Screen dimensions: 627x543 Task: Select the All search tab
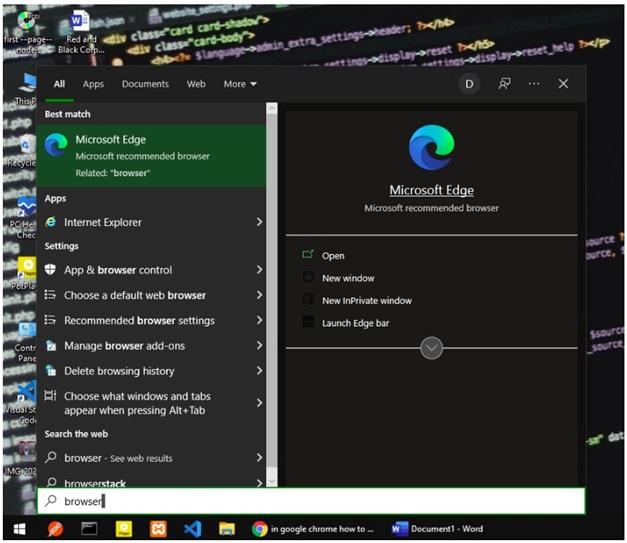(59, 84)
